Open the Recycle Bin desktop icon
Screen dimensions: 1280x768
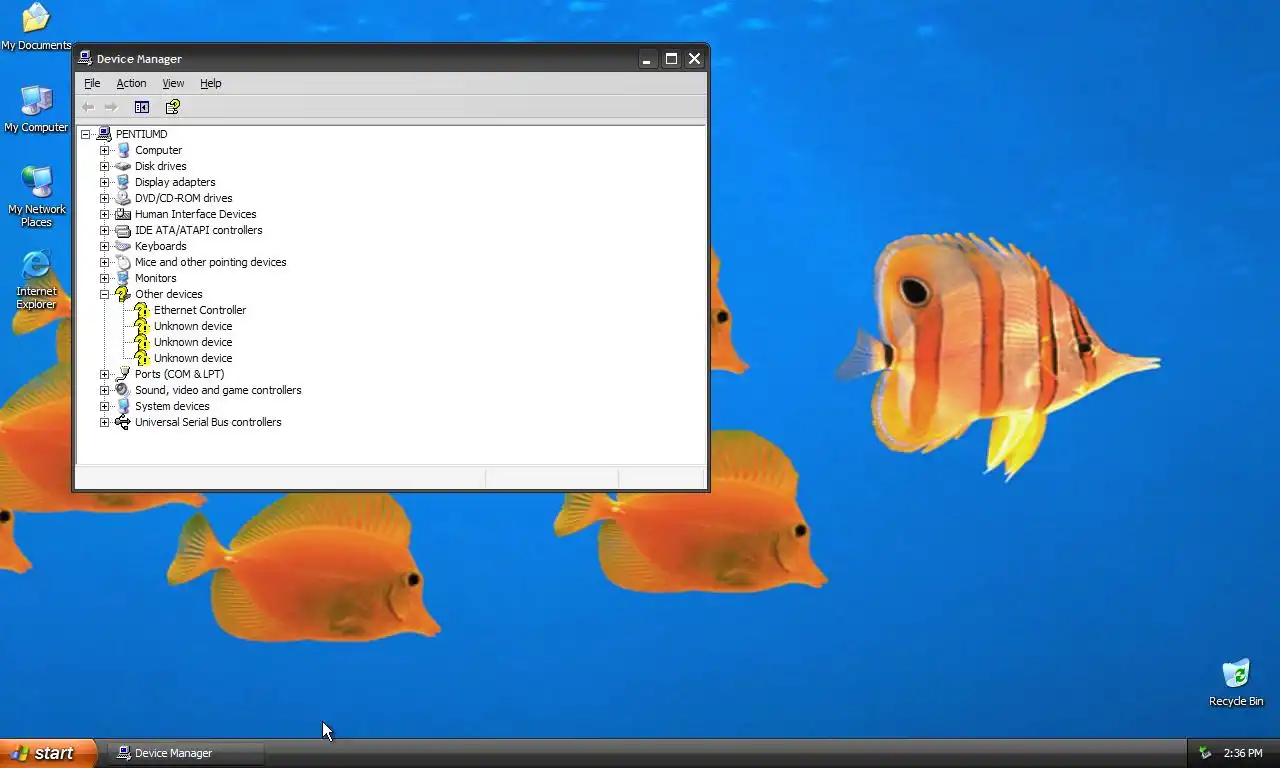click(x=1236, y=683)
